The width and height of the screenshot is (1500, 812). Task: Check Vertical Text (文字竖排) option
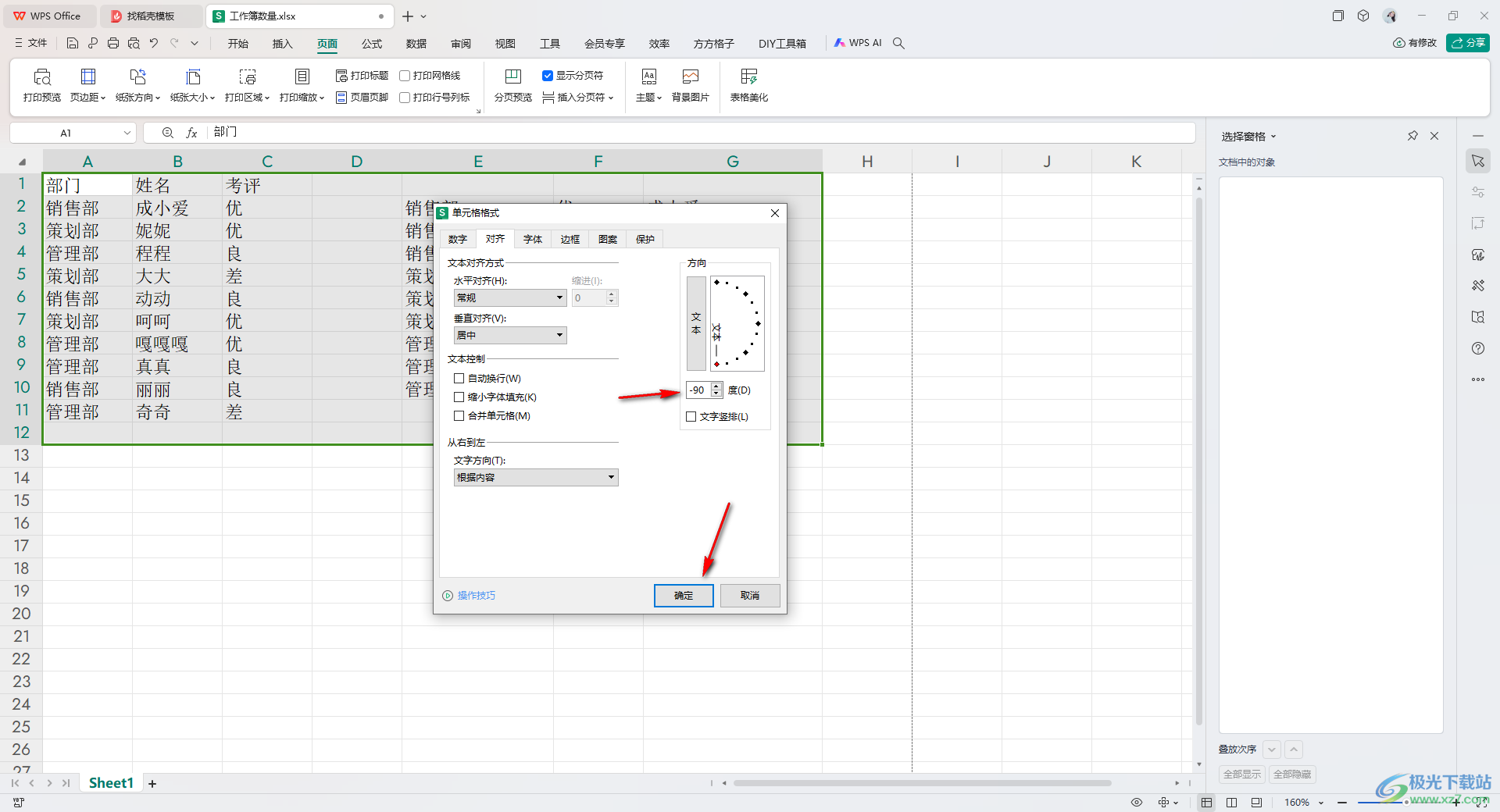pos(691,417)
